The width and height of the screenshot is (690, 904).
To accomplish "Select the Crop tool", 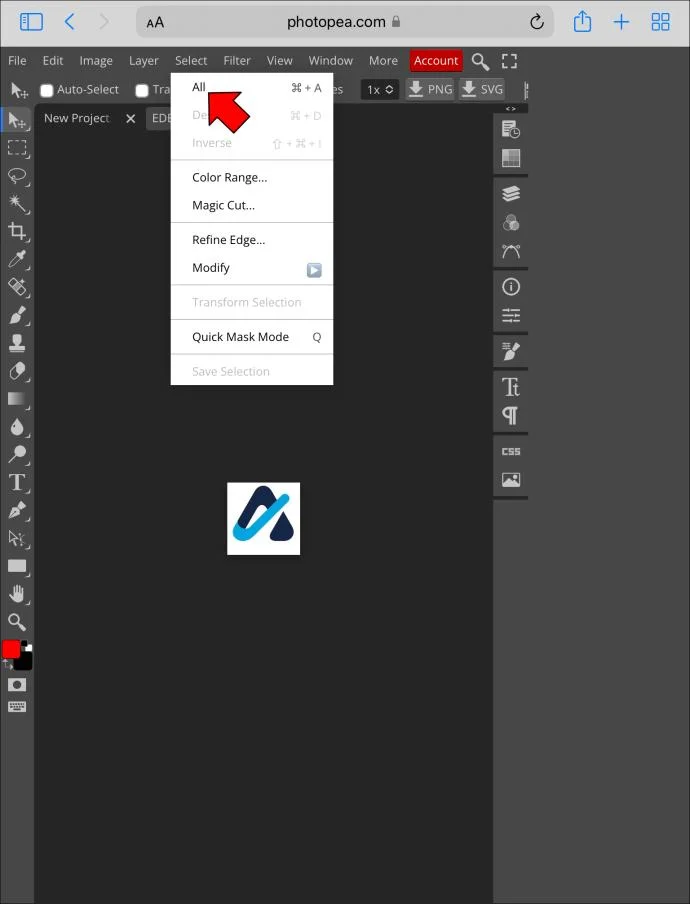I will point(17,231).
